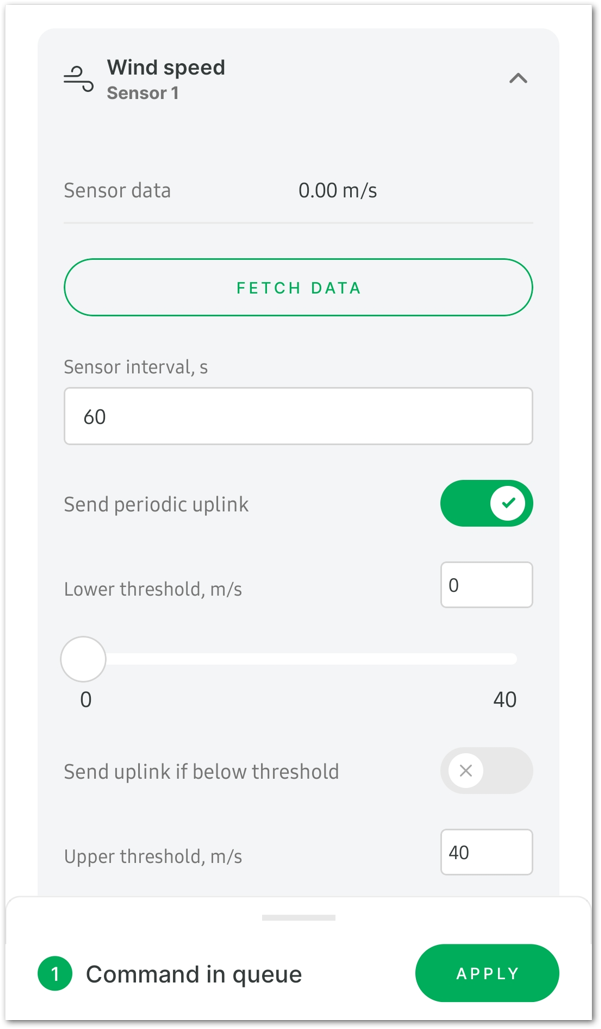
Task: Apply the queued command
Action: pyautogui.click(x=487, y=973)
